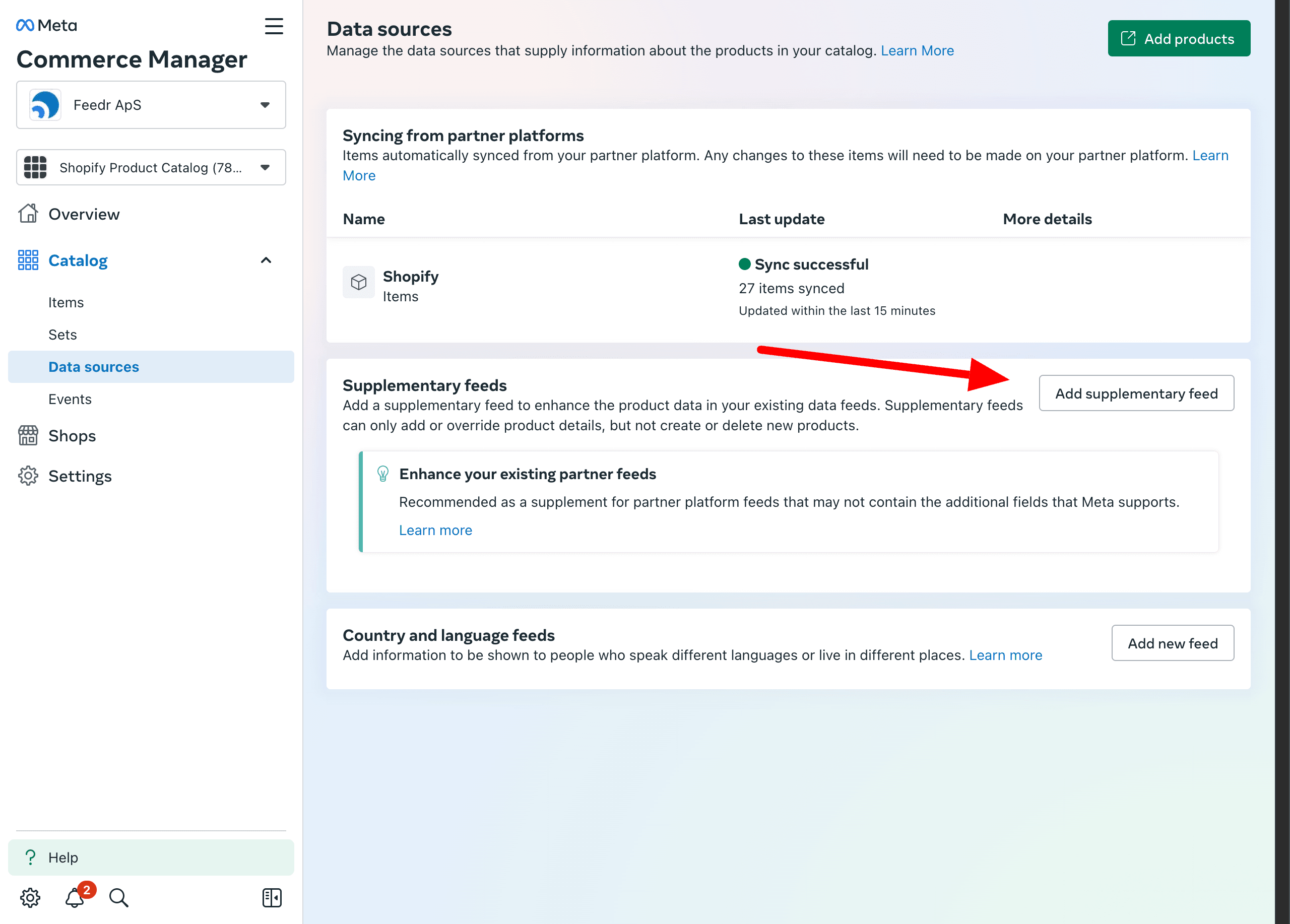
Task: Open the hamburger menu
Action: click(x=274, y=26)
